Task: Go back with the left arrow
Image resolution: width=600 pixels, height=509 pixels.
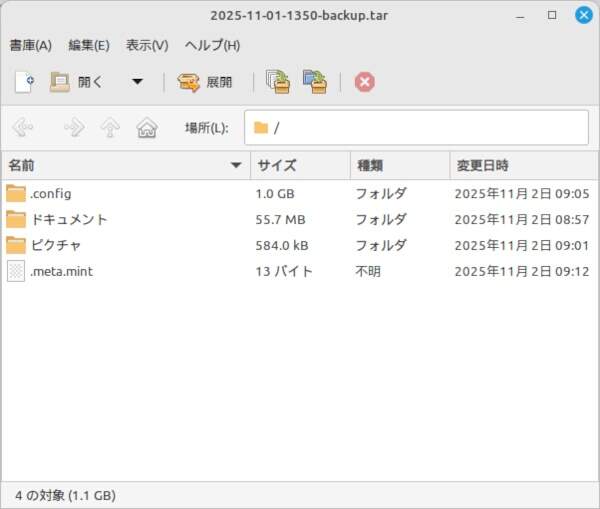Action: 23,127
